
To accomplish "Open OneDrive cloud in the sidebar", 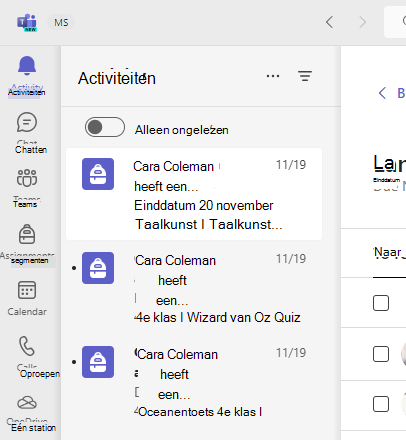I will 27,413.
